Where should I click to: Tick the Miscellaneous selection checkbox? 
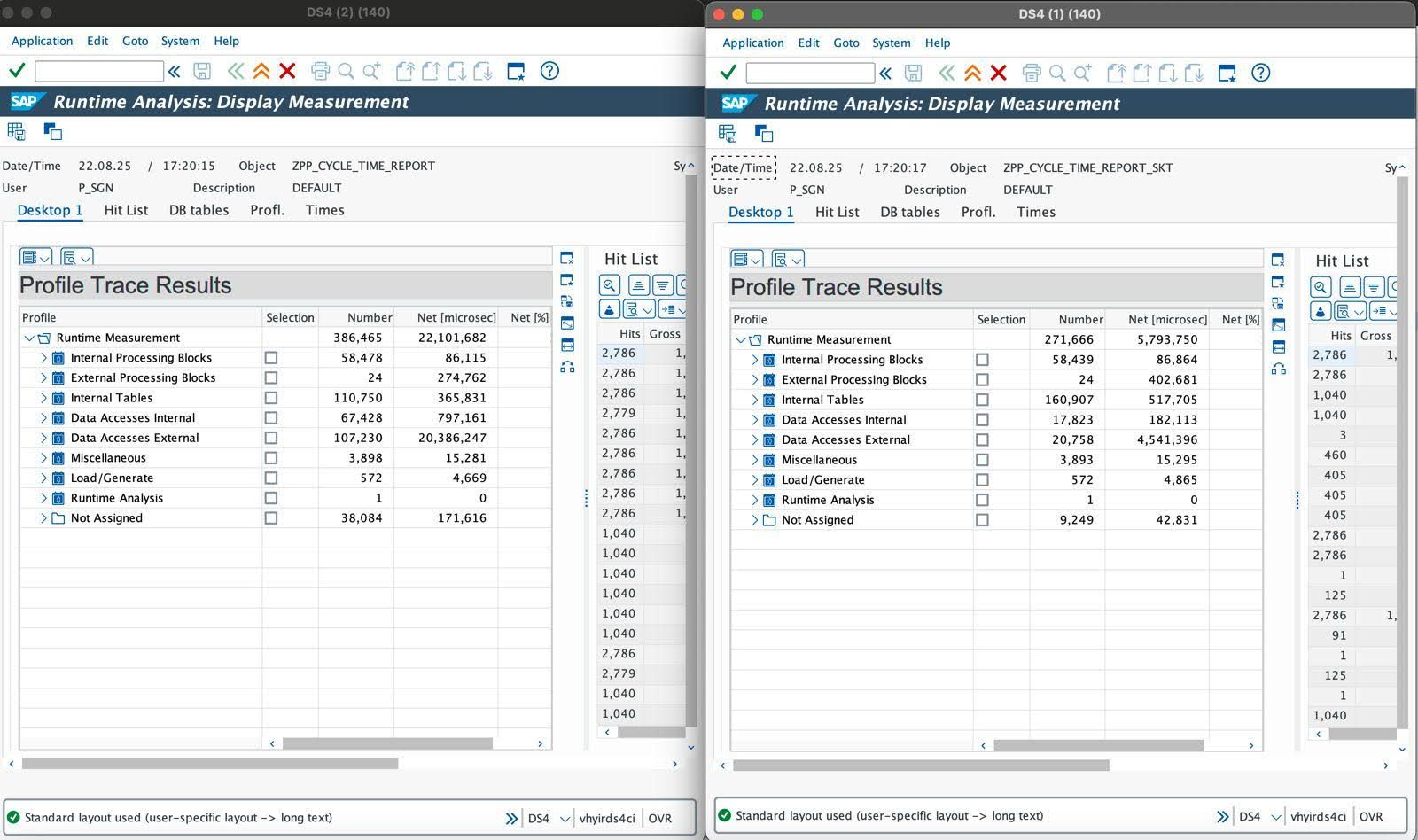[271, 458]
